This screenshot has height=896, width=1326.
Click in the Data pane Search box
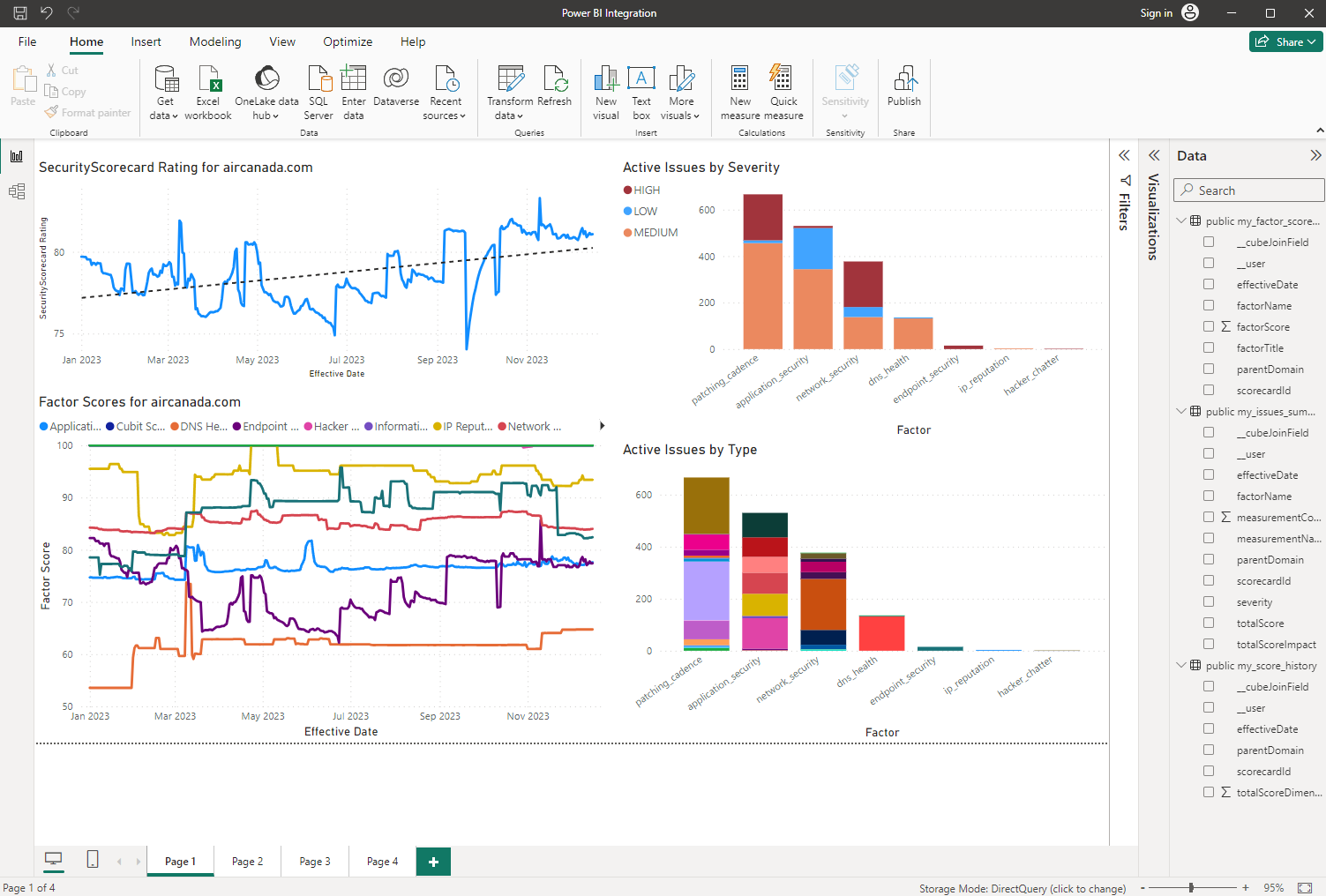[x=1249, y=190]
